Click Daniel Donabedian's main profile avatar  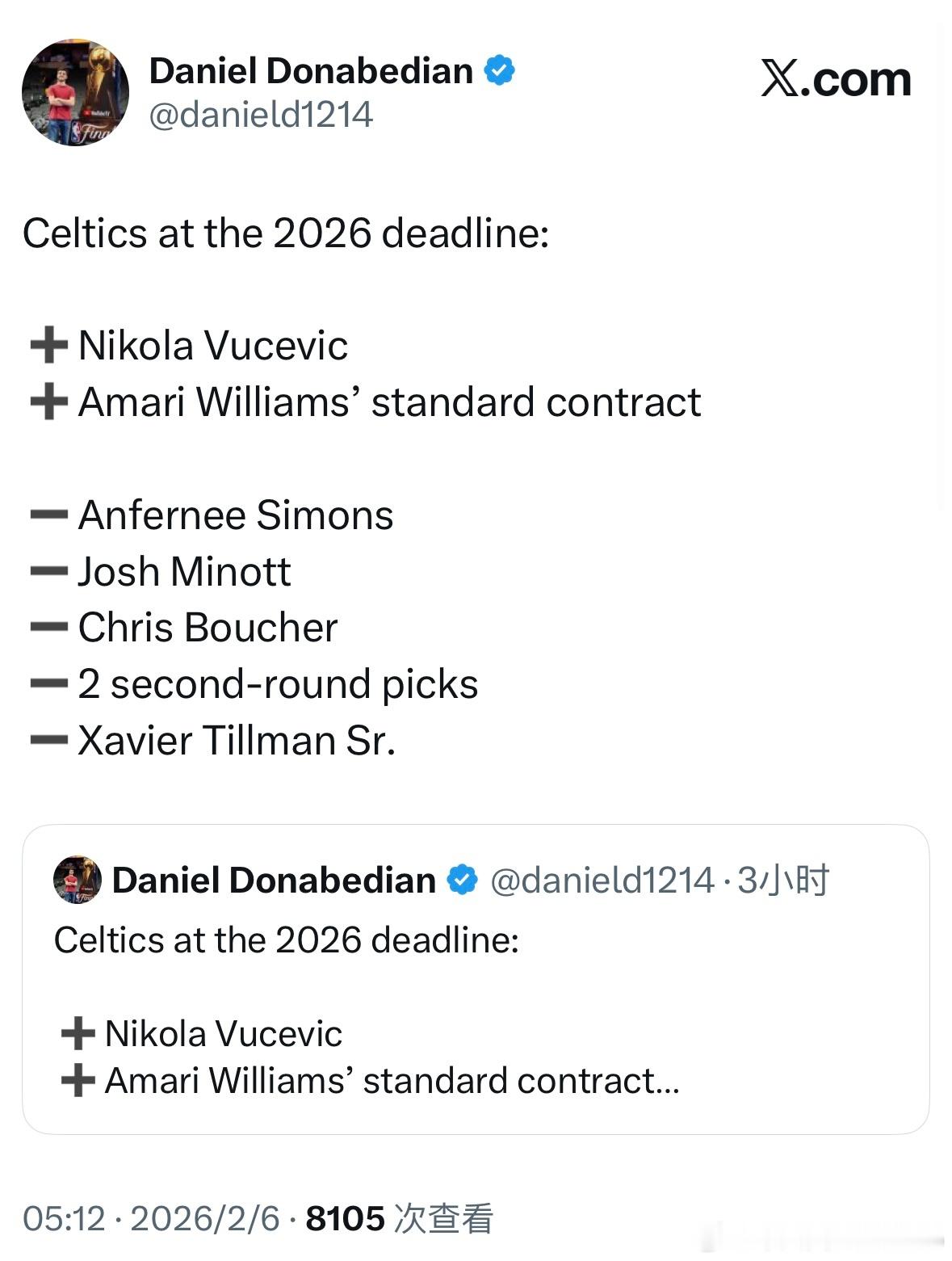(75, 93)
